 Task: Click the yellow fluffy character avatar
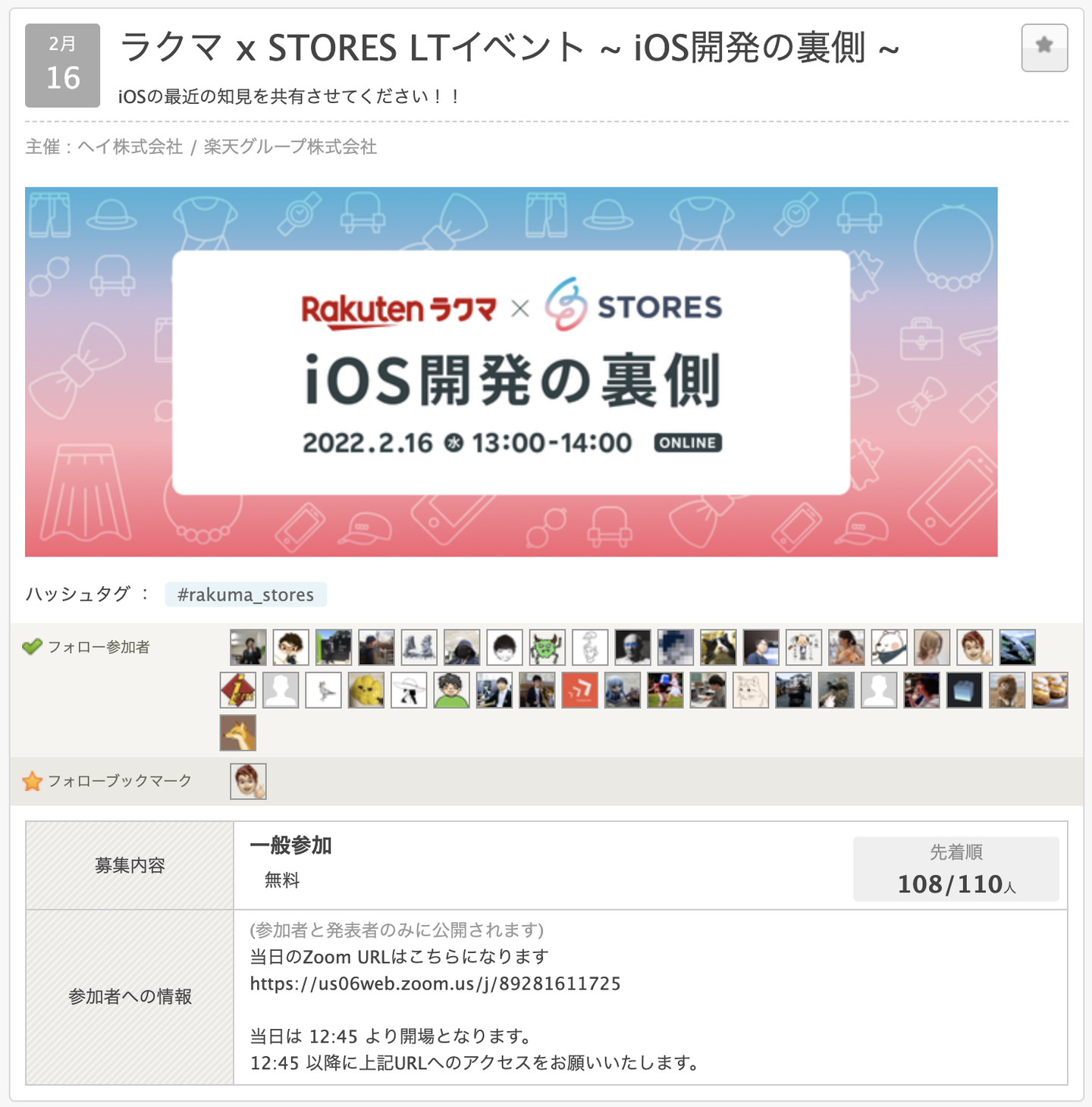click(366, 690)
